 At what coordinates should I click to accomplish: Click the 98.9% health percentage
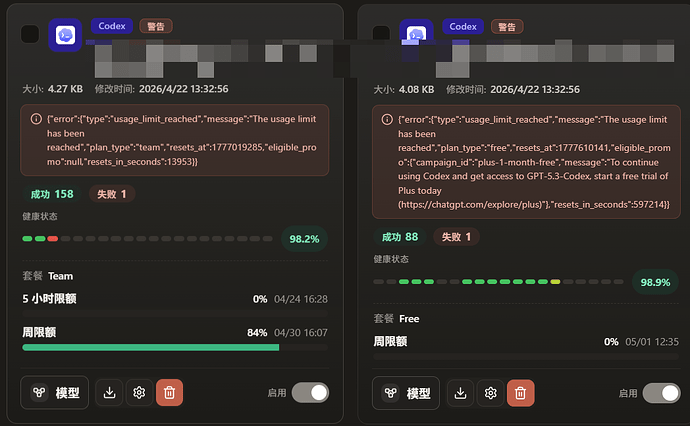click(655, 282)
